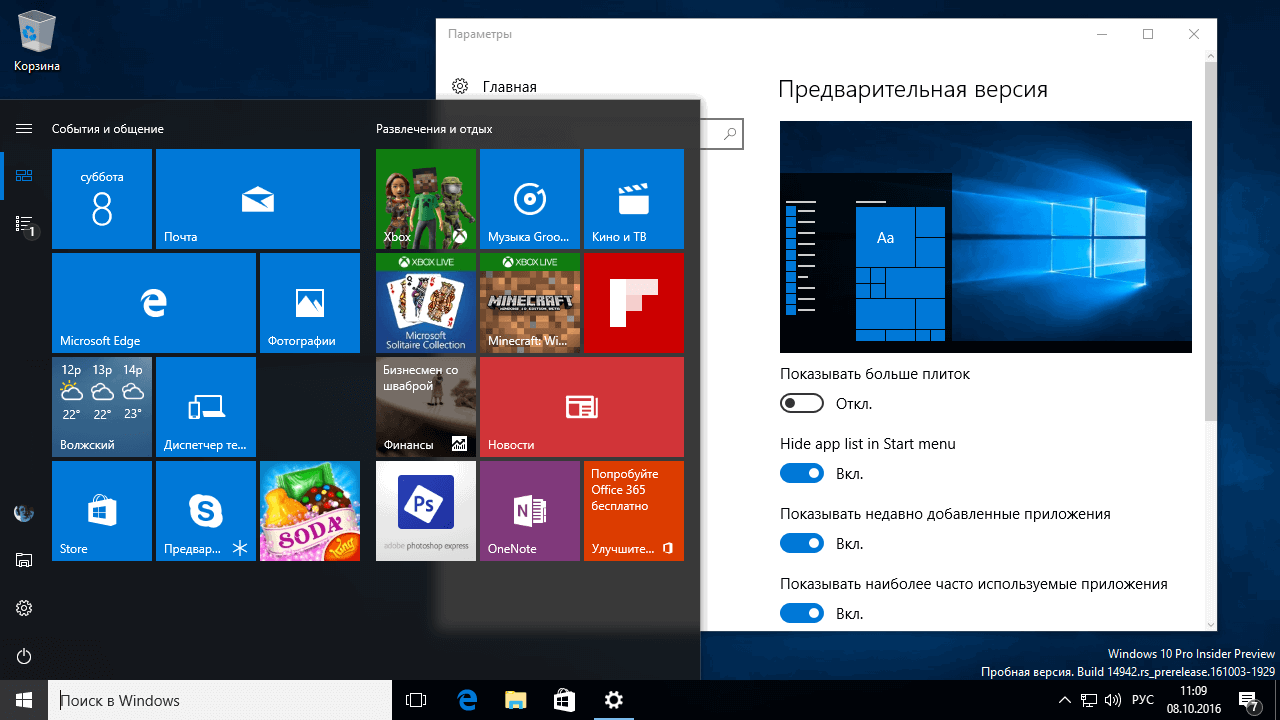Open the Power icon in Start menu
This screenshot has width=1280, height=720.
point(24,656)
